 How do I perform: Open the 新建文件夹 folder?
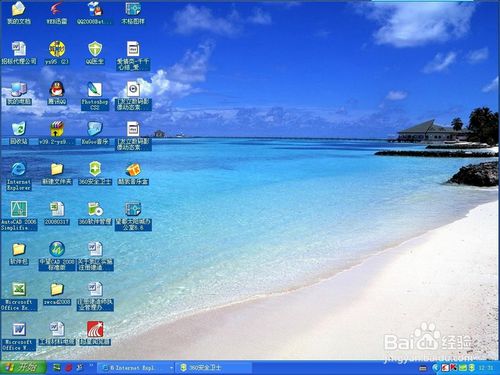(57, 173)
